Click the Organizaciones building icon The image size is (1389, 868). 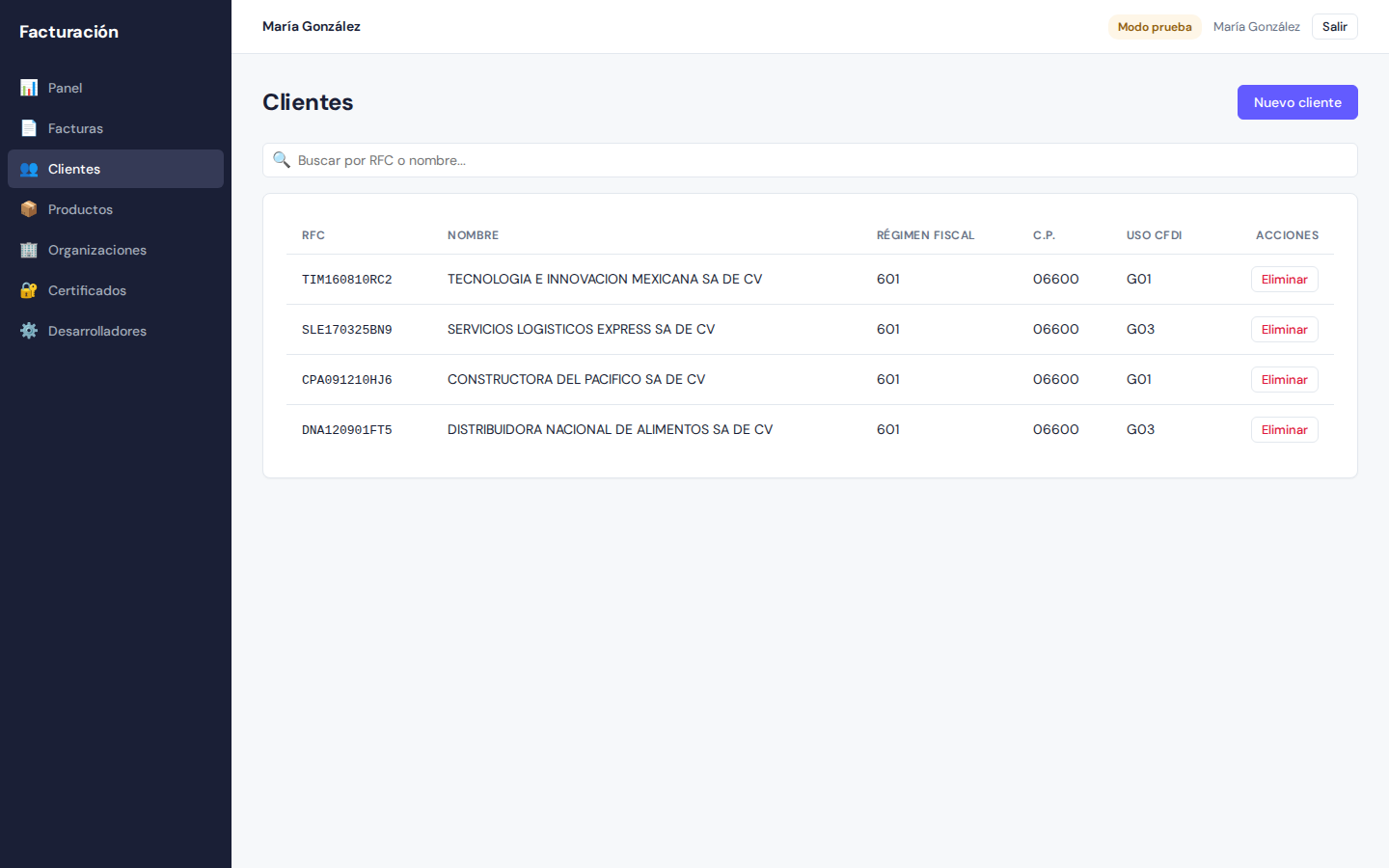29,250
